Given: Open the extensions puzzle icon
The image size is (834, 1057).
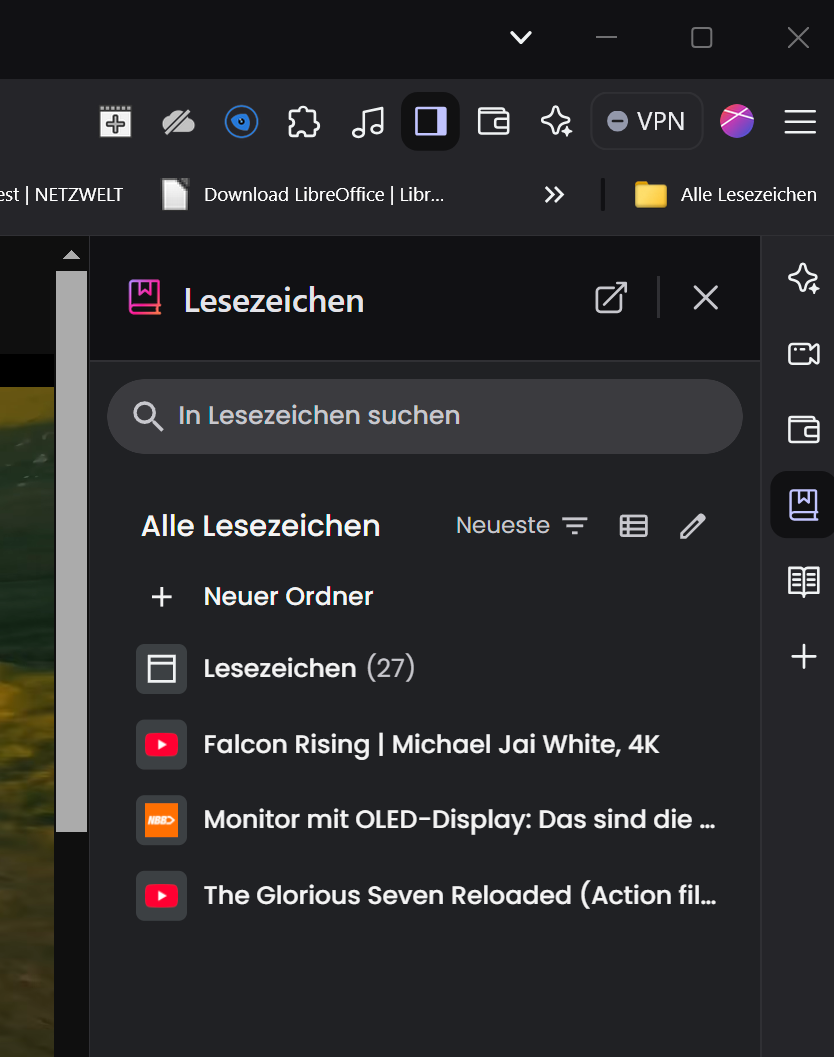Looking at the screenshot, I should (304, 122).
